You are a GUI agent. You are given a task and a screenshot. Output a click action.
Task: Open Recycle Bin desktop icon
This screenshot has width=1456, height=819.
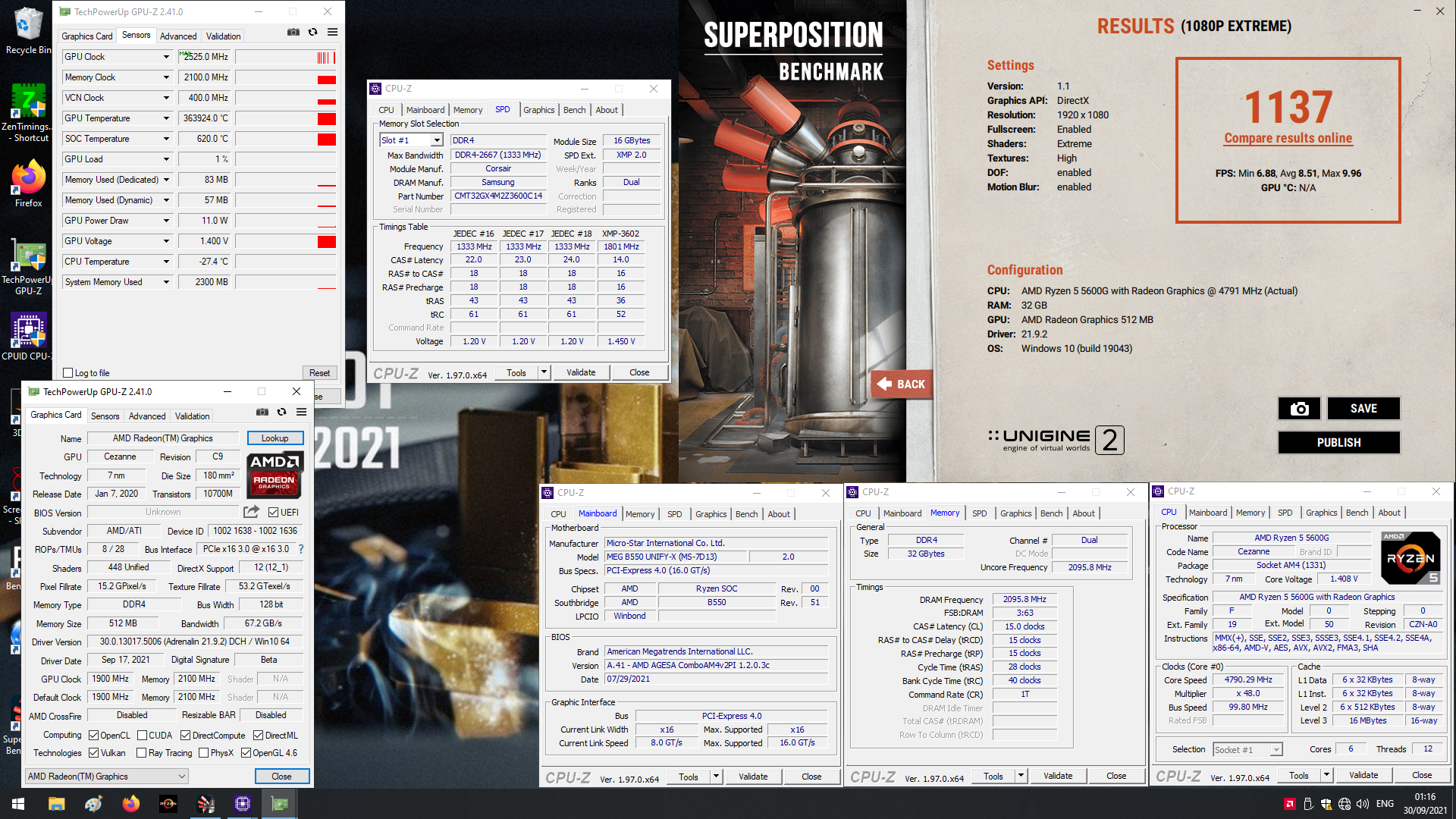click(29, 30)
